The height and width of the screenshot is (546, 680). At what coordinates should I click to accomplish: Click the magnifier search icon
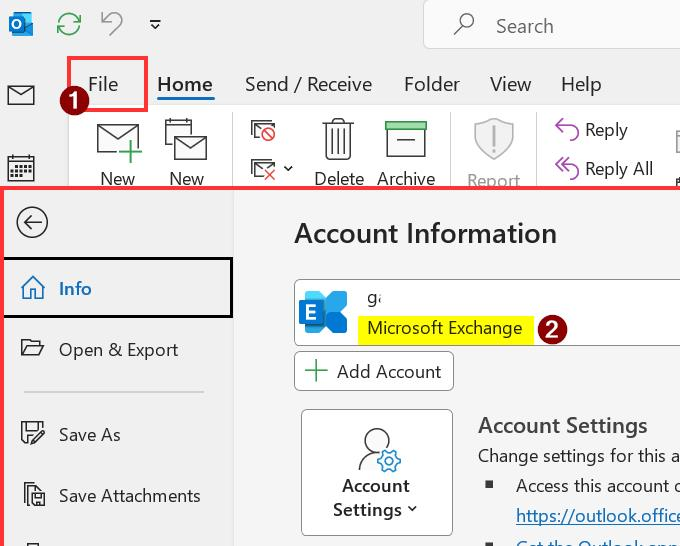pyautogui.click(x=464, y=24)
